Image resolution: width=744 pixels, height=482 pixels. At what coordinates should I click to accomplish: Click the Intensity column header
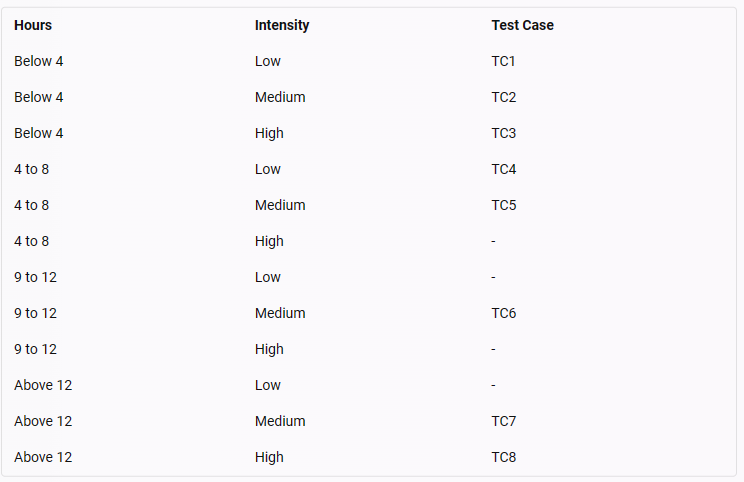[x=282, y=25]
